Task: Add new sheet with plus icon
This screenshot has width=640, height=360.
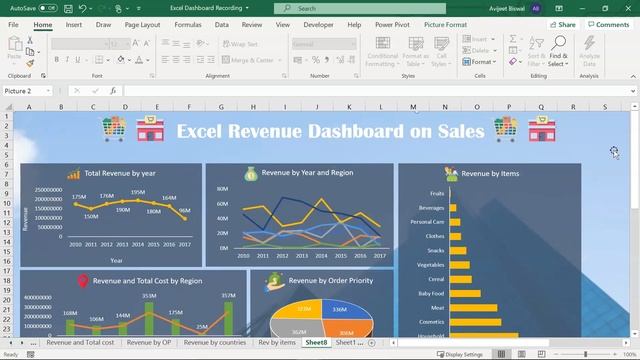Action: [372, 343]
